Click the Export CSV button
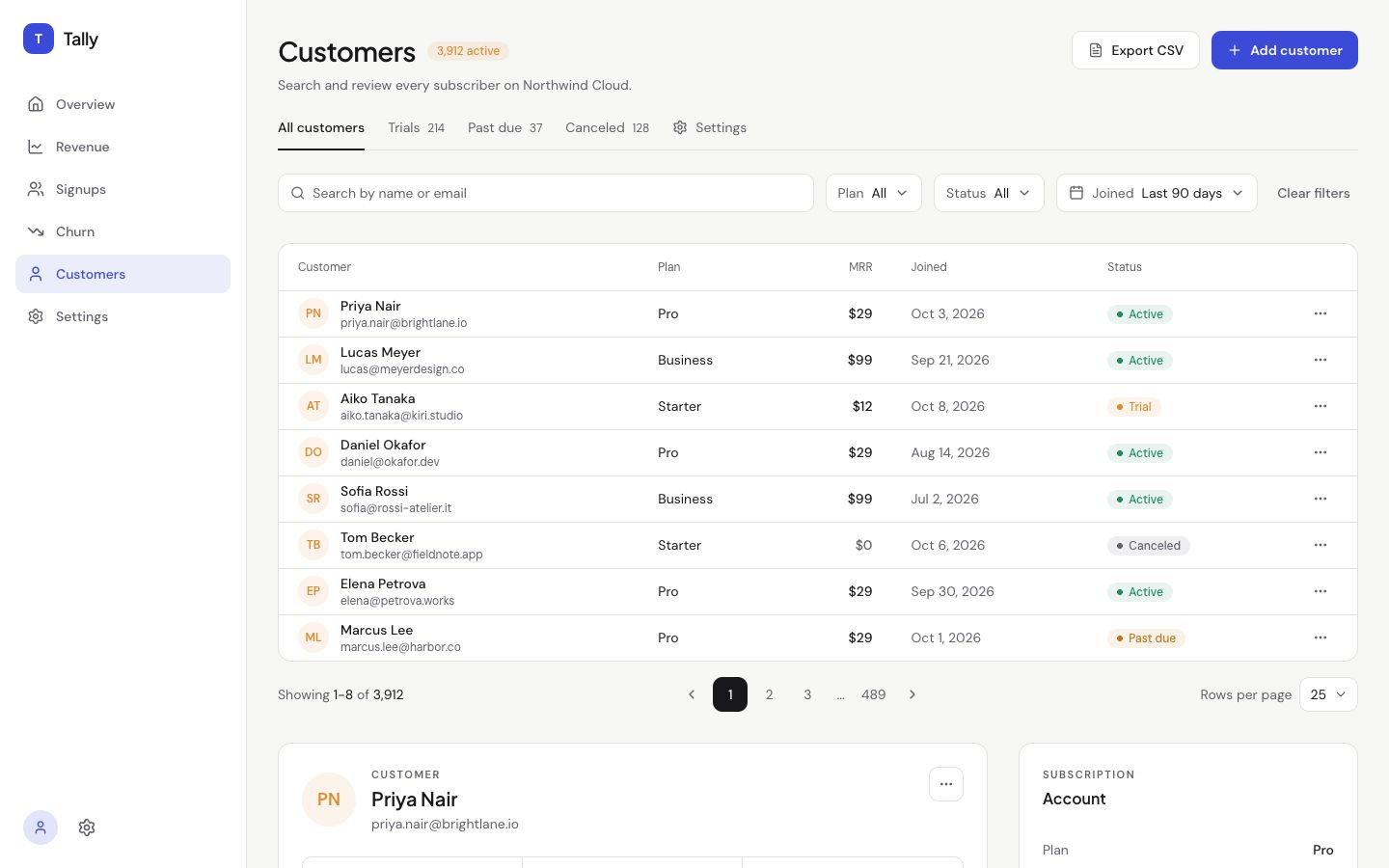The height and width of the screenshot is (868, 1389). (1135, 50)
